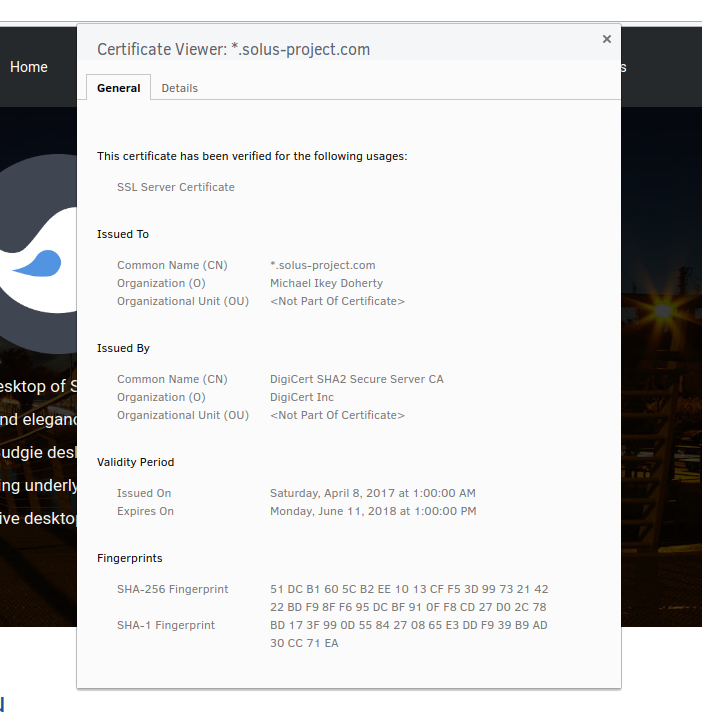This screenshot has width=702, height=722.
Task: Select the SSL Server Certificate usage text
Action: pyautogui.click(x=176, y=187)
